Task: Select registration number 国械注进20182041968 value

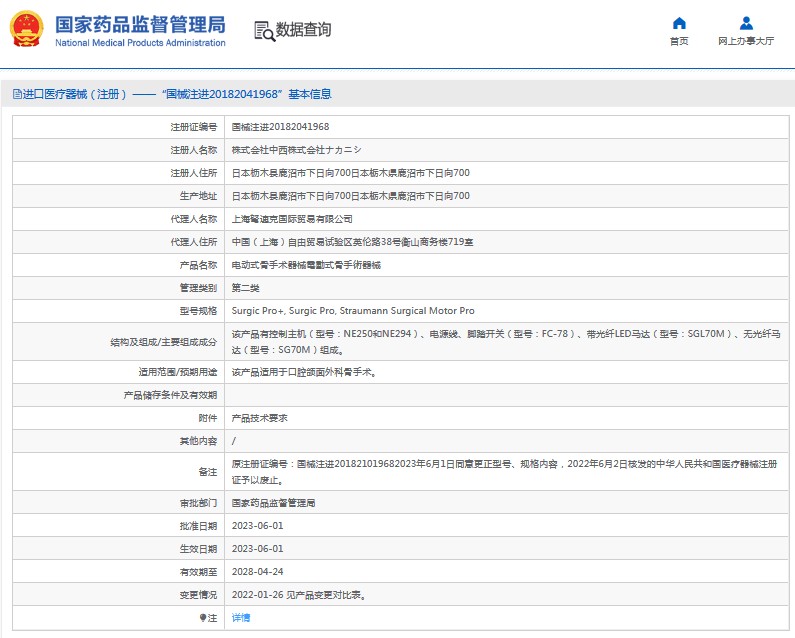Action: [280, 127]
